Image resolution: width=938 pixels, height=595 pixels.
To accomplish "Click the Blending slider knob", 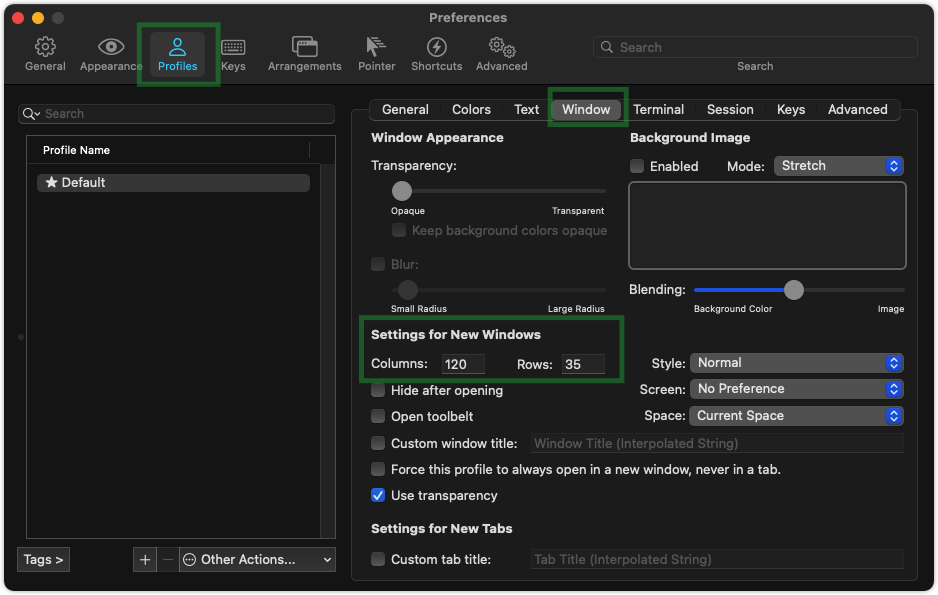I will [794, 290].
